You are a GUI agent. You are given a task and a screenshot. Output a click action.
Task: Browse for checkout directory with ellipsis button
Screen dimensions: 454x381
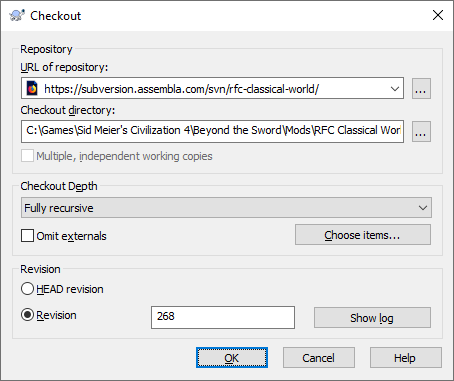421,132
